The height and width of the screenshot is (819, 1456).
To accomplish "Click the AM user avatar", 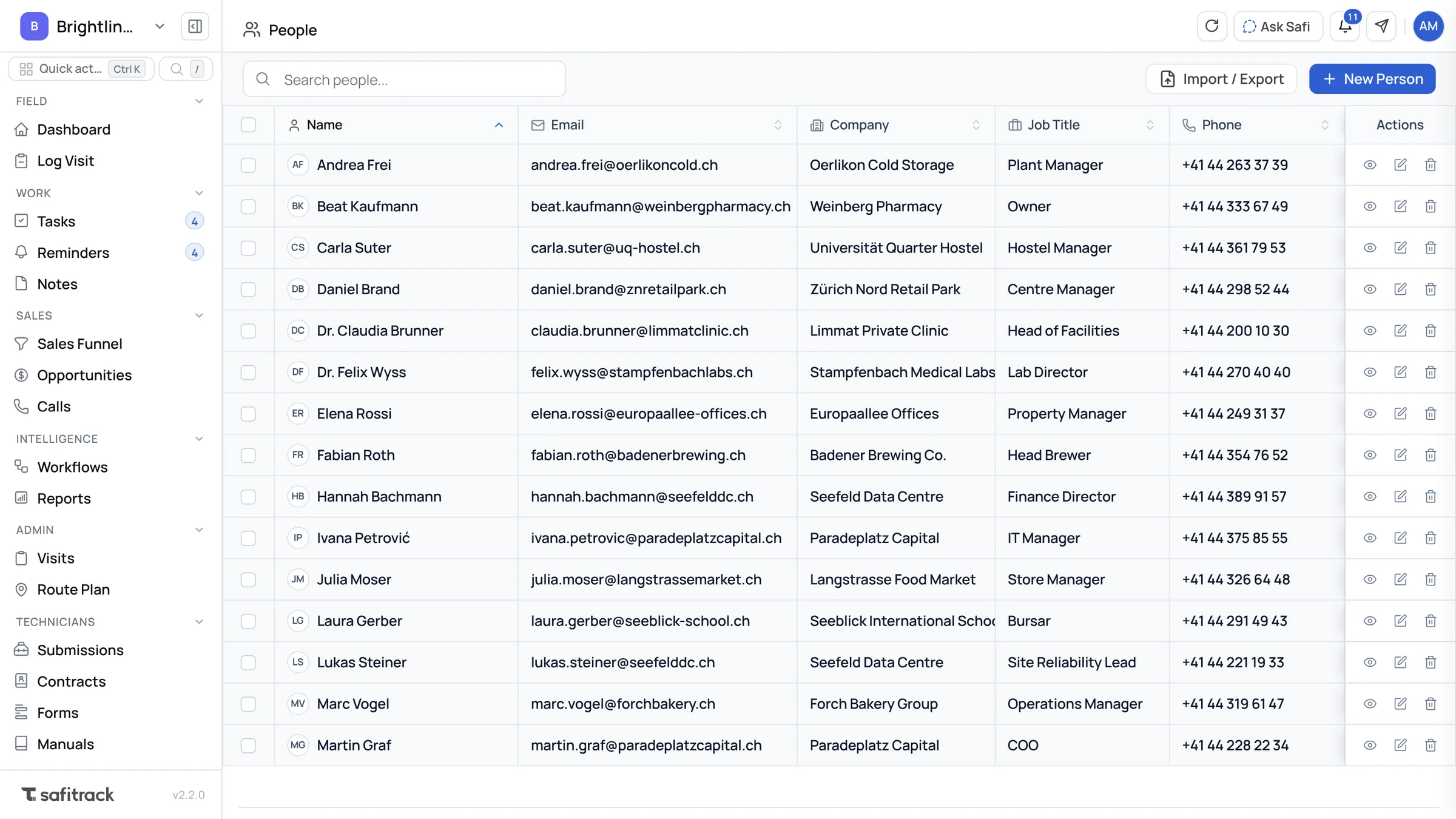I will coord(1428,26).
